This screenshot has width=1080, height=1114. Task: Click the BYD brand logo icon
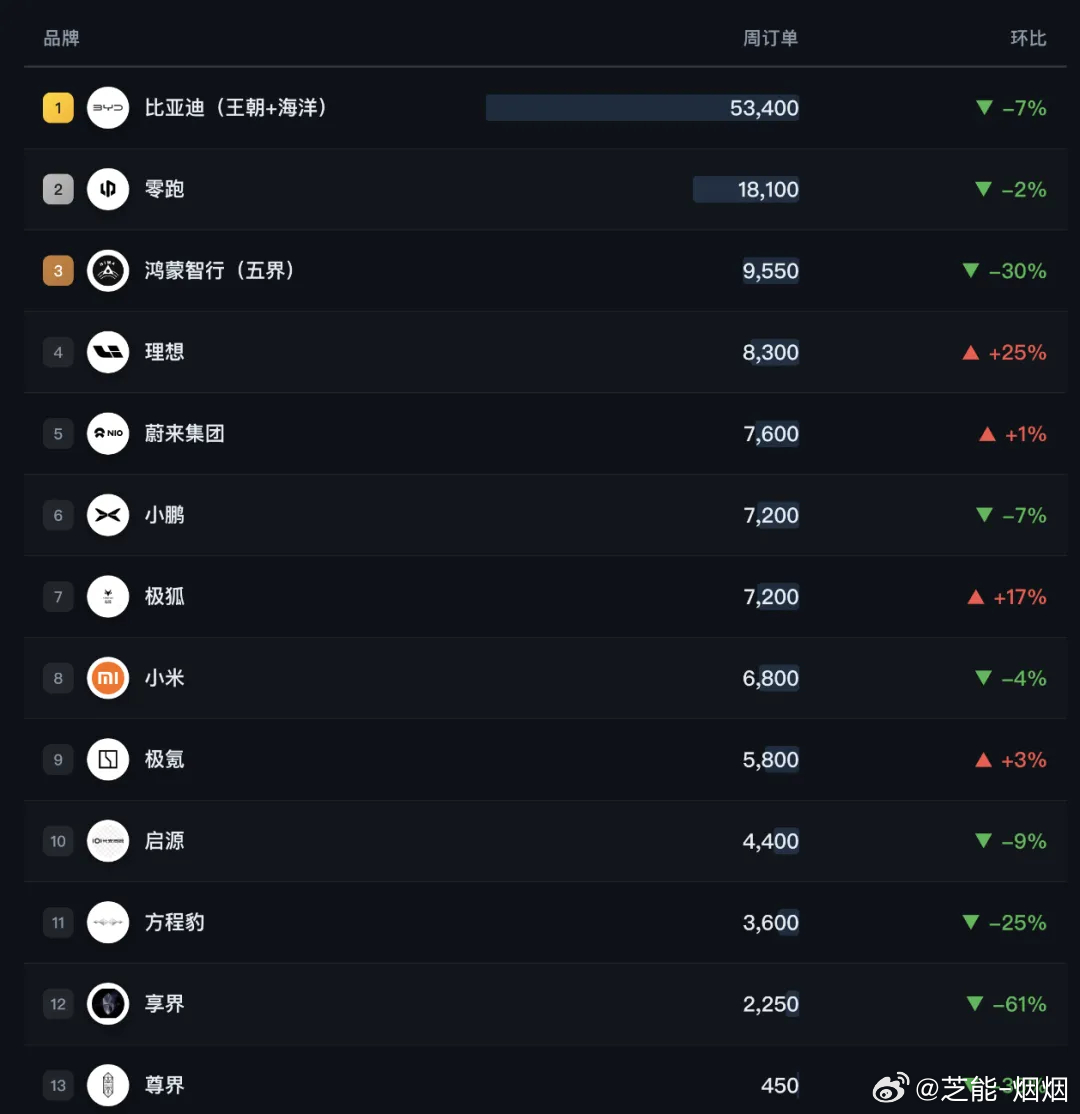108,108
